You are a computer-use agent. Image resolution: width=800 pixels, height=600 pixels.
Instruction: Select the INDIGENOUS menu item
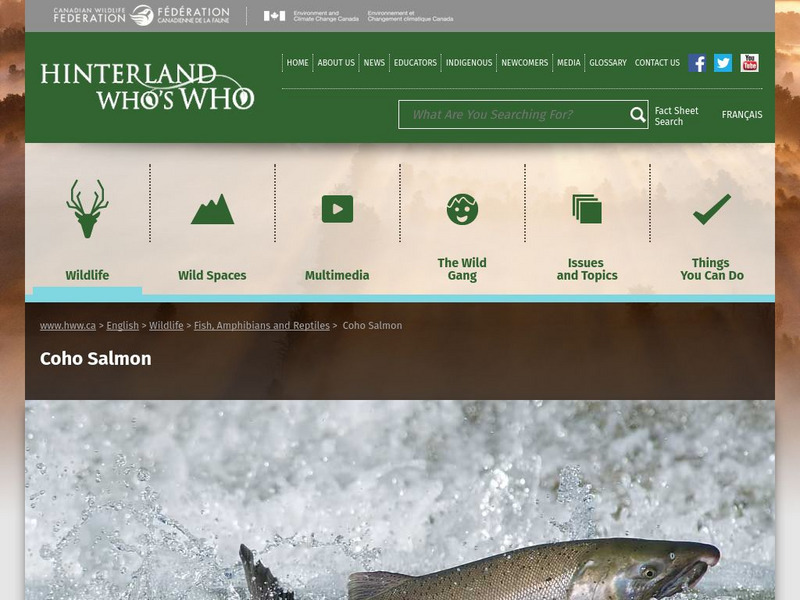[x=469, y=63]
